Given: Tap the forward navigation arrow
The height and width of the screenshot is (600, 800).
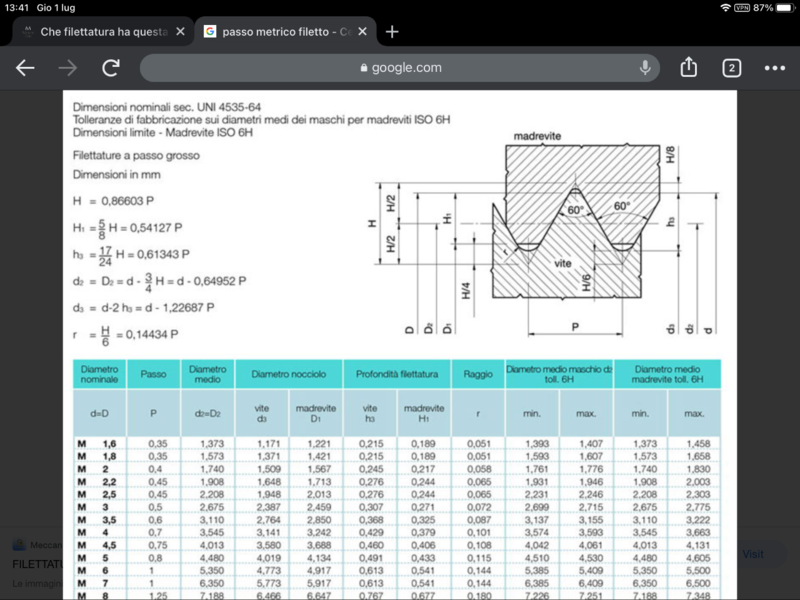Looking at the screenshot, I should tap(66, 70).
